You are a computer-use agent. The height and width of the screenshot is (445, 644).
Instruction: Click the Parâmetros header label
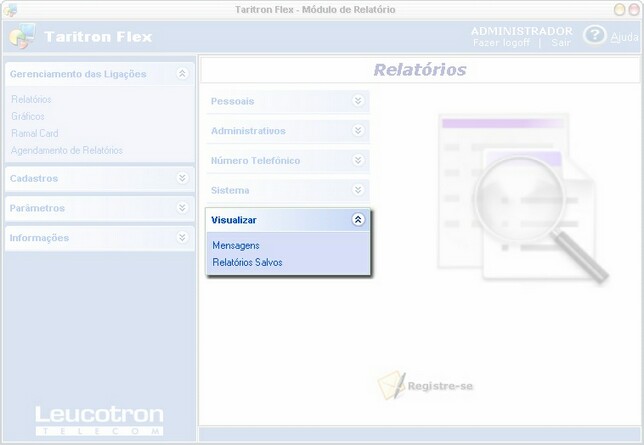pyautogui.click(x=37, y=208)
